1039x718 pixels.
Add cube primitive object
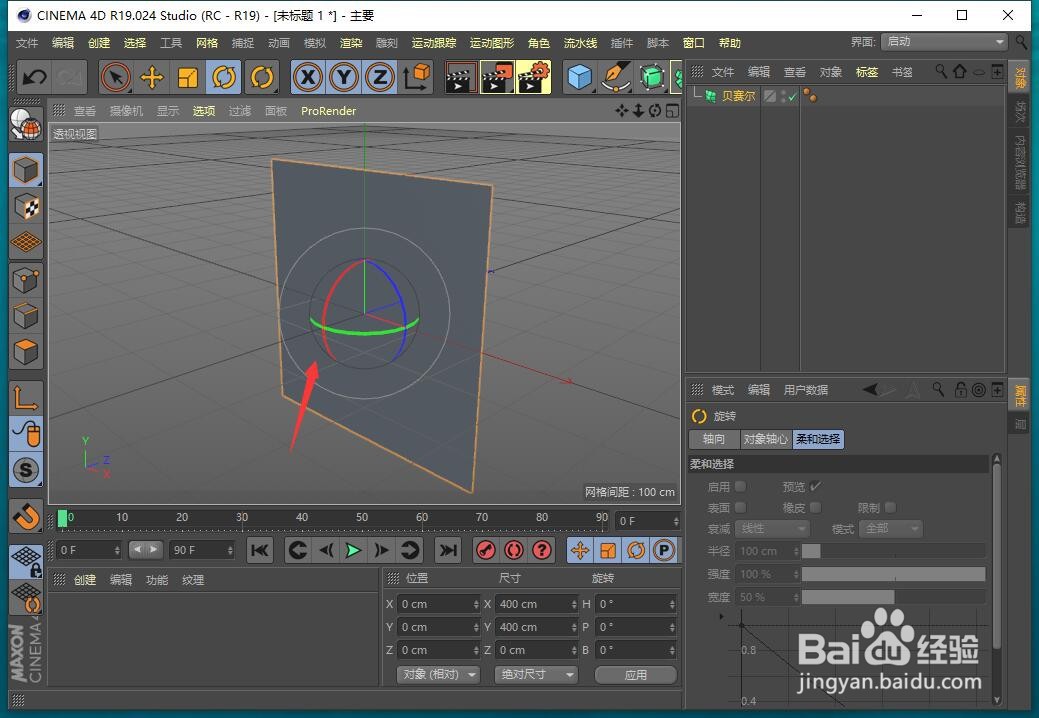(580, 77)
